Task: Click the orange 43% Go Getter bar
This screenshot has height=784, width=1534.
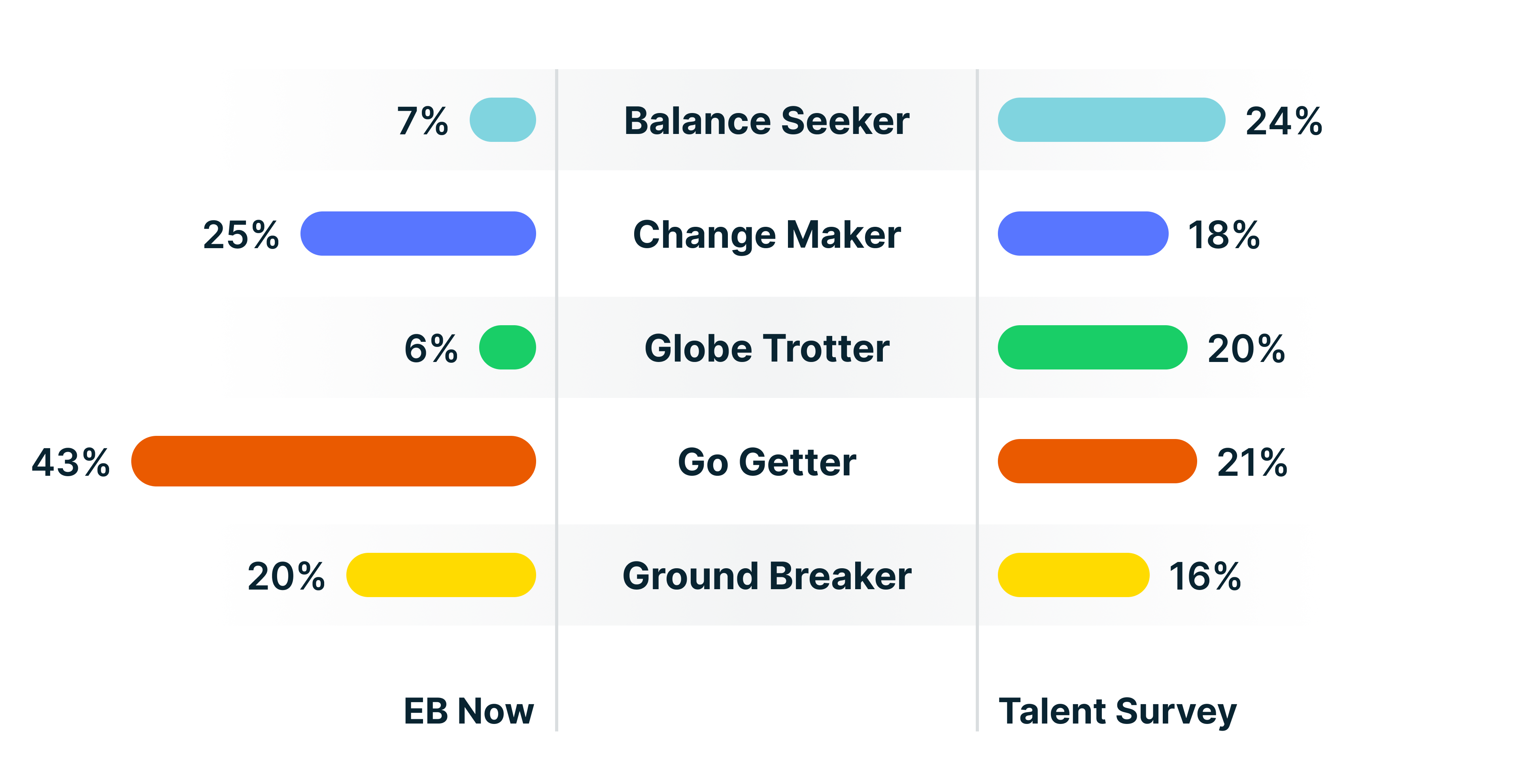Action: pyautogui.click(x=333, y=461)
